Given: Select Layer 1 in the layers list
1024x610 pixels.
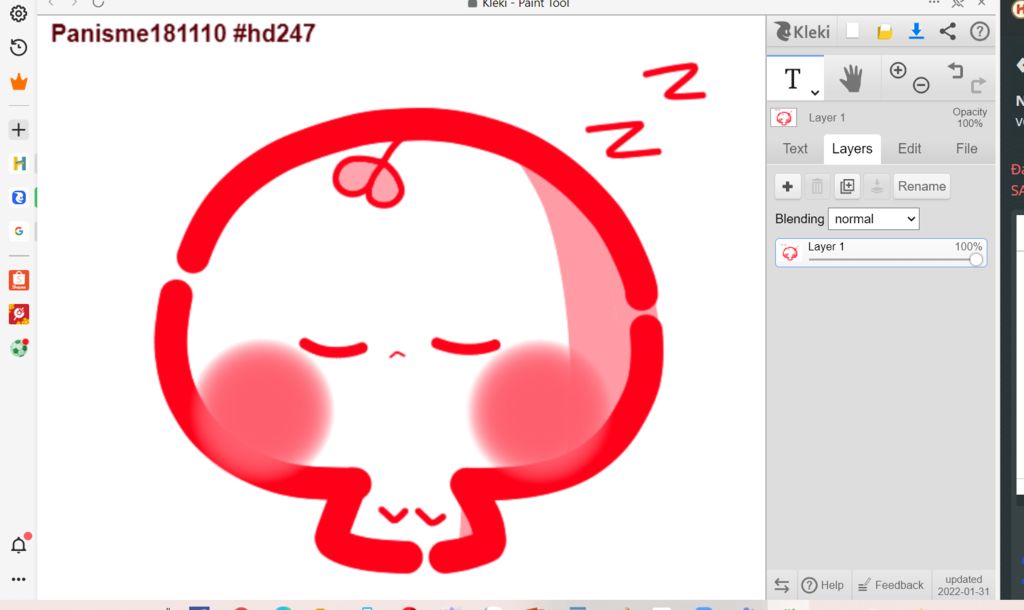Looking at the screenshot, I should pyautogui.click(x=881, y=253).
